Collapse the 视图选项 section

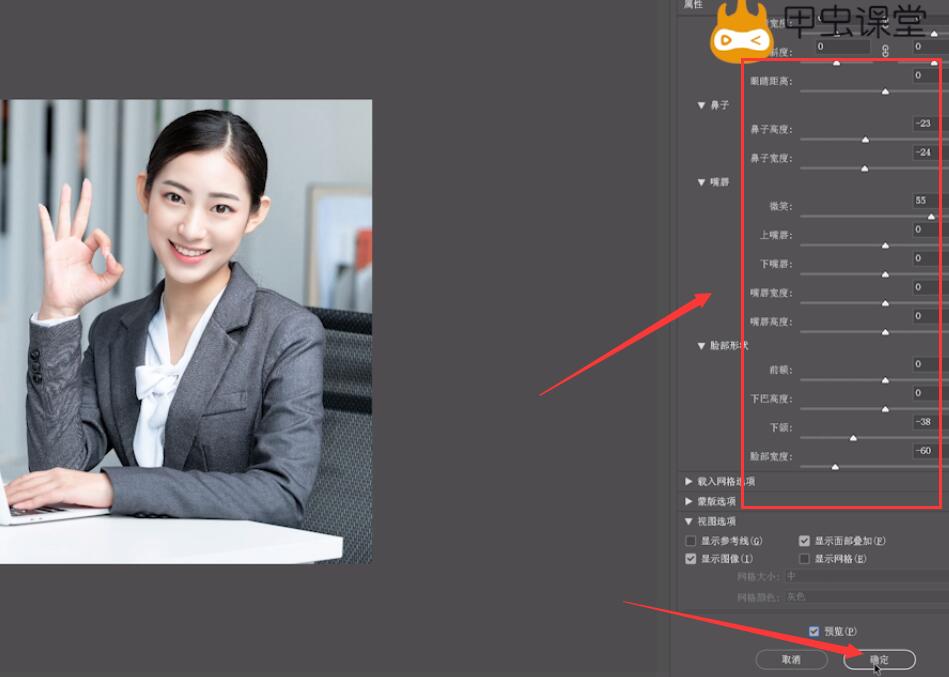tap(689, 521)
